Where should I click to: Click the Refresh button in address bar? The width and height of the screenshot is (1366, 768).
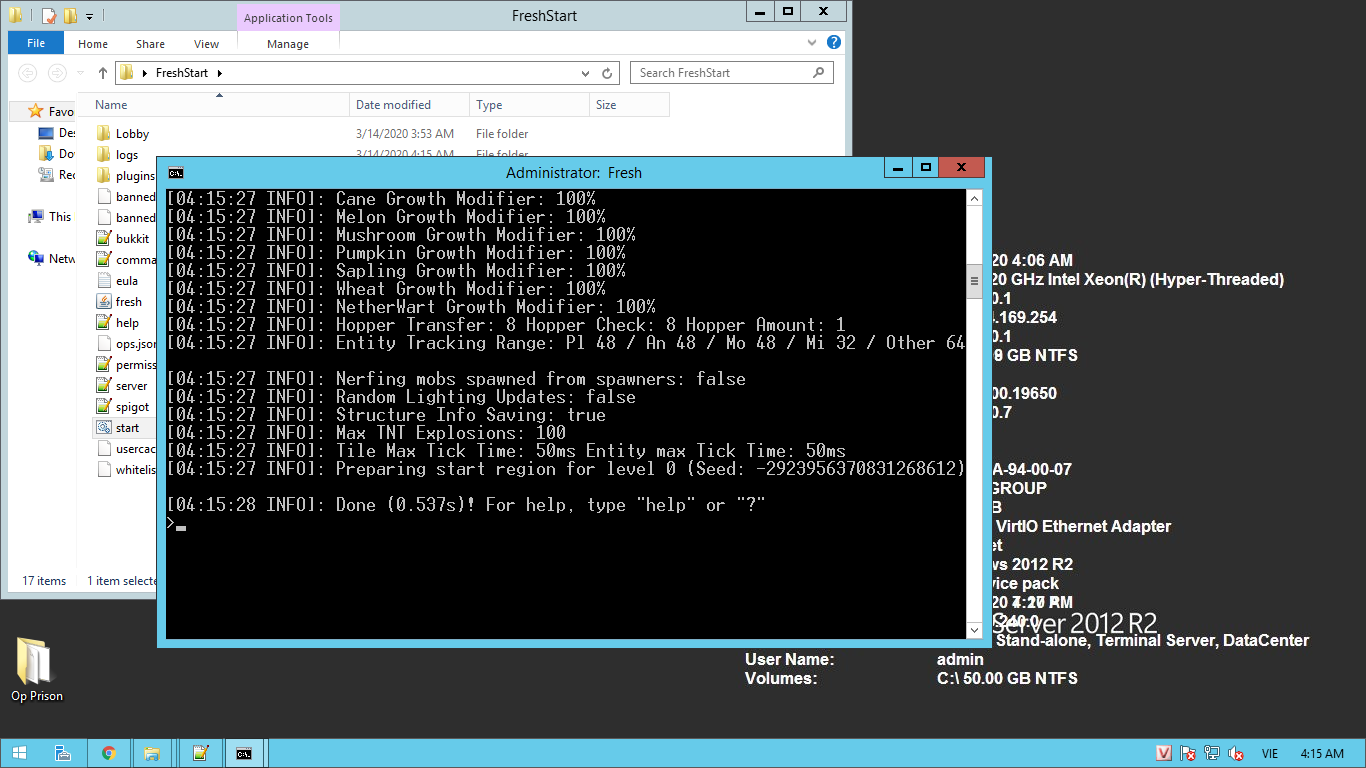[607, 73]
